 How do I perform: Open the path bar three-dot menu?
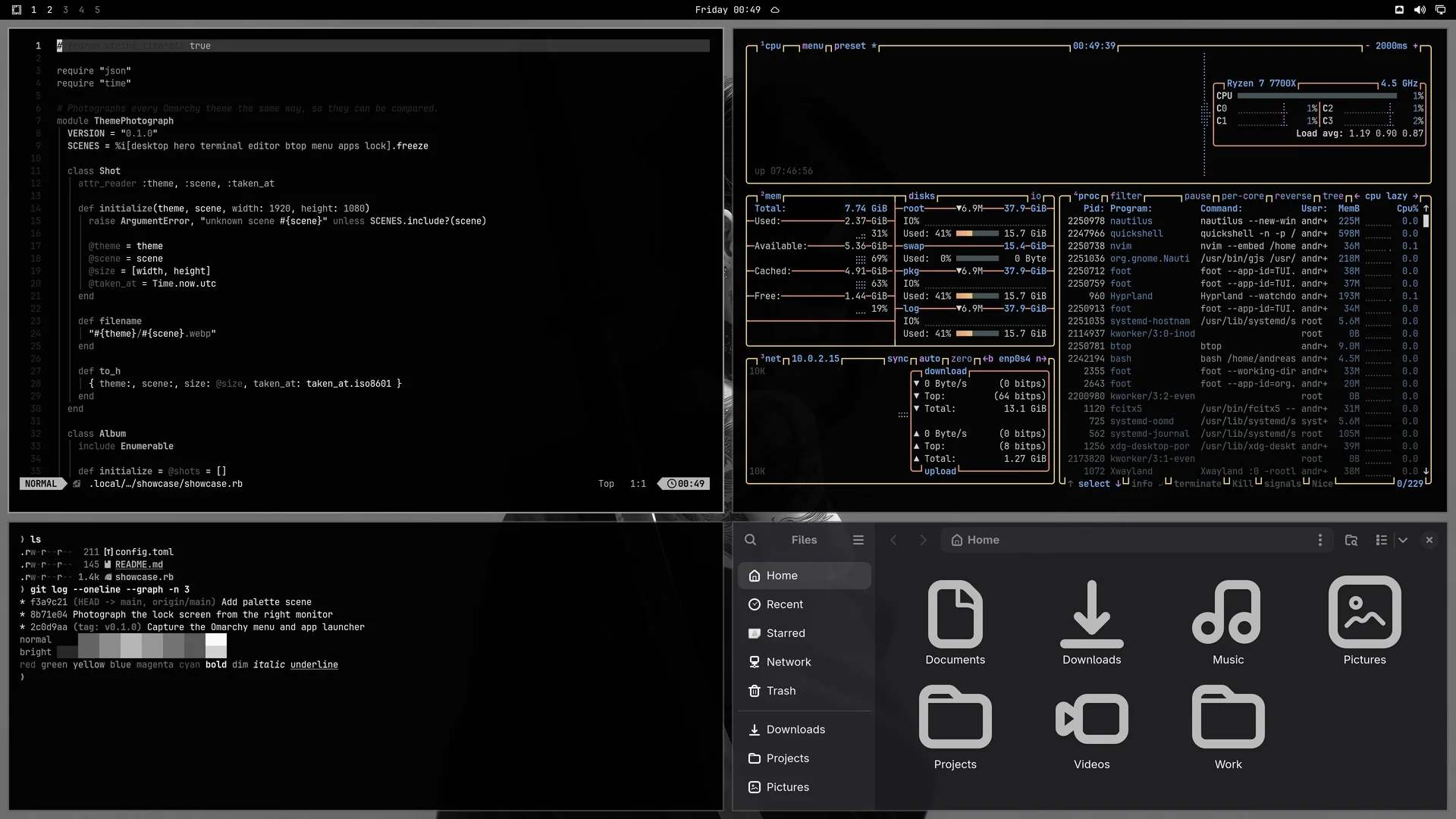click(x=1319, y=540)
